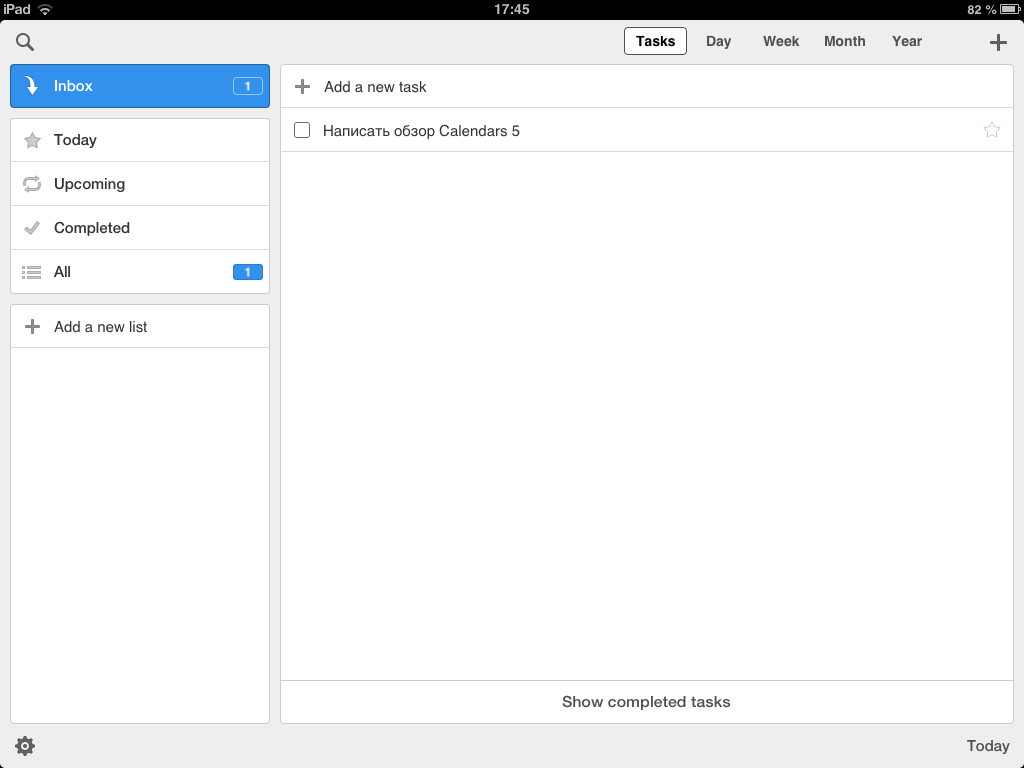This screenshot has height=768, width=1024.
Task: Click the Upcoming repeat-arrows icon
Action: coord(32,184)
